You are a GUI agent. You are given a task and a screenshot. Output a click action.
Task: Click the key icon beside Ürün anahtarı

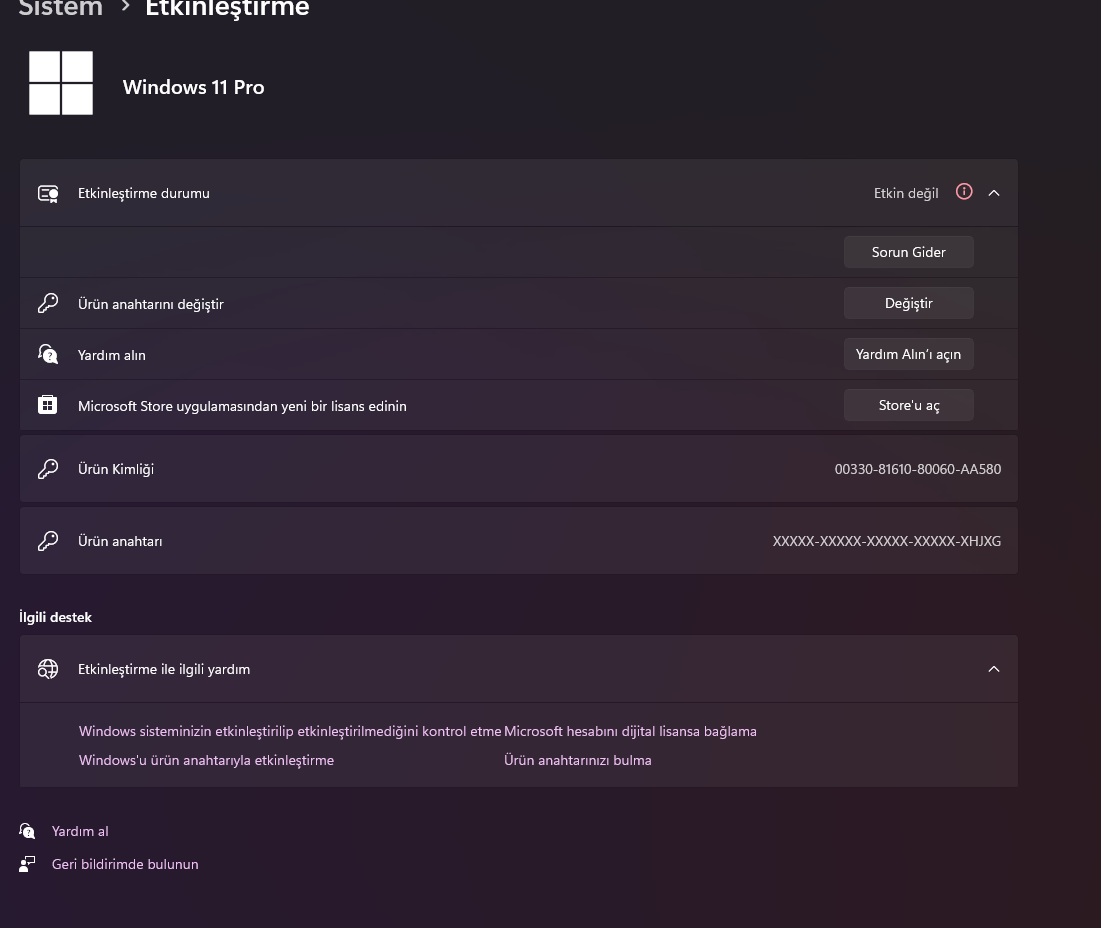point(48,541)
